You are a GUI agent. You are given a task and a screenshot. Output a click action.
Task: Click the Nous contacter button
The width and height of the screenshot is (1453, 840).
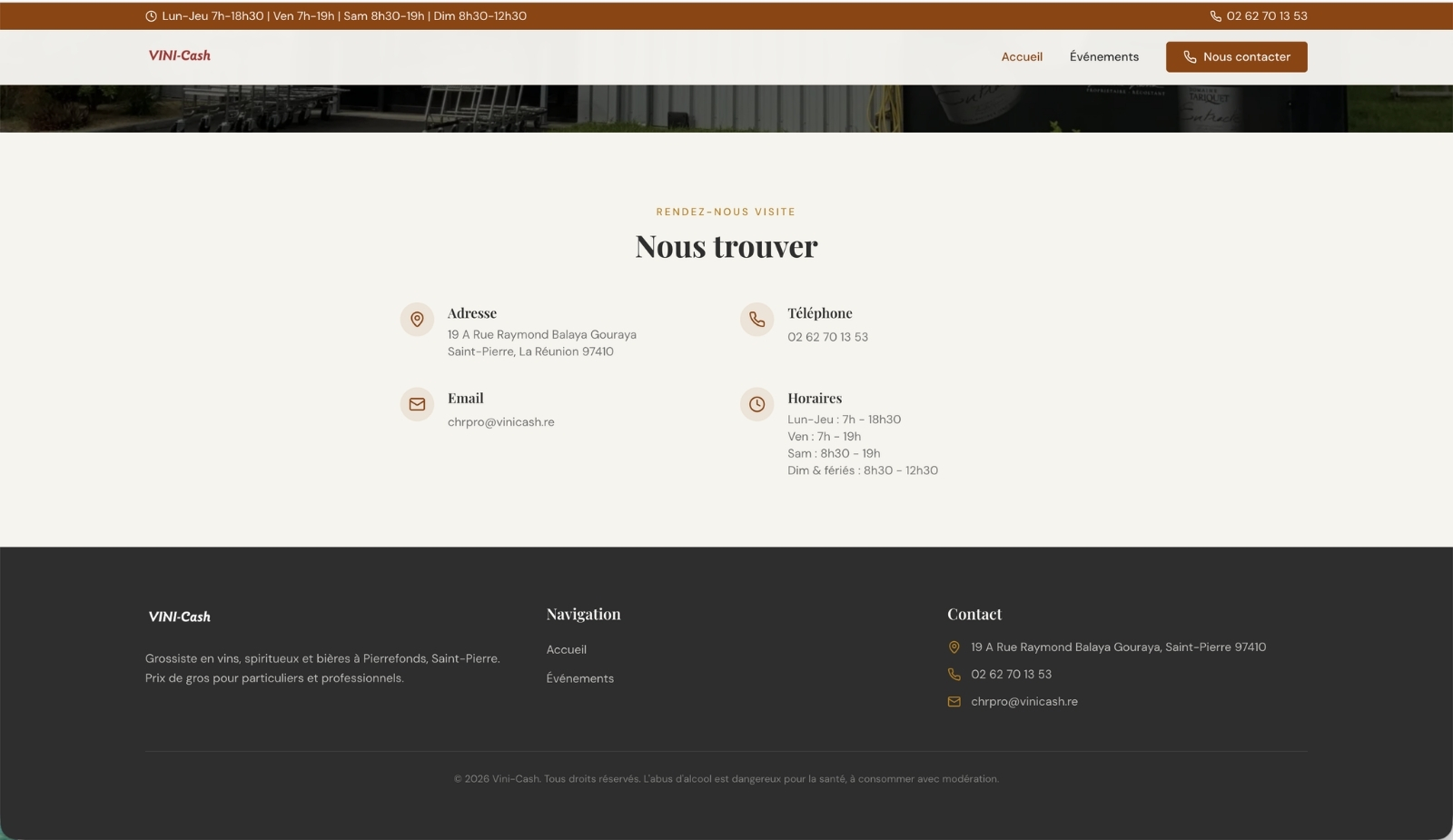point(1237,57)
